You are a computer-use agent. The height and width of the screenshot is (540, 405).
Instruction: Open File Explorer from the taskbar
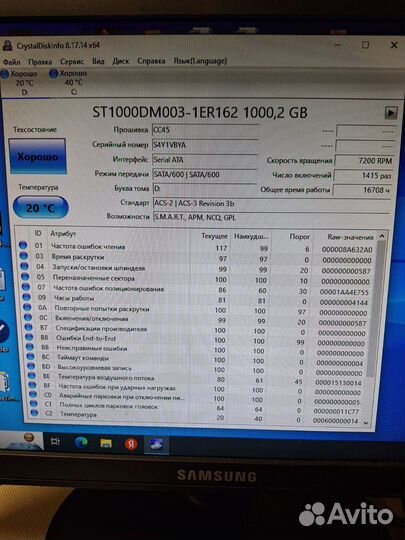coord(106,443)
